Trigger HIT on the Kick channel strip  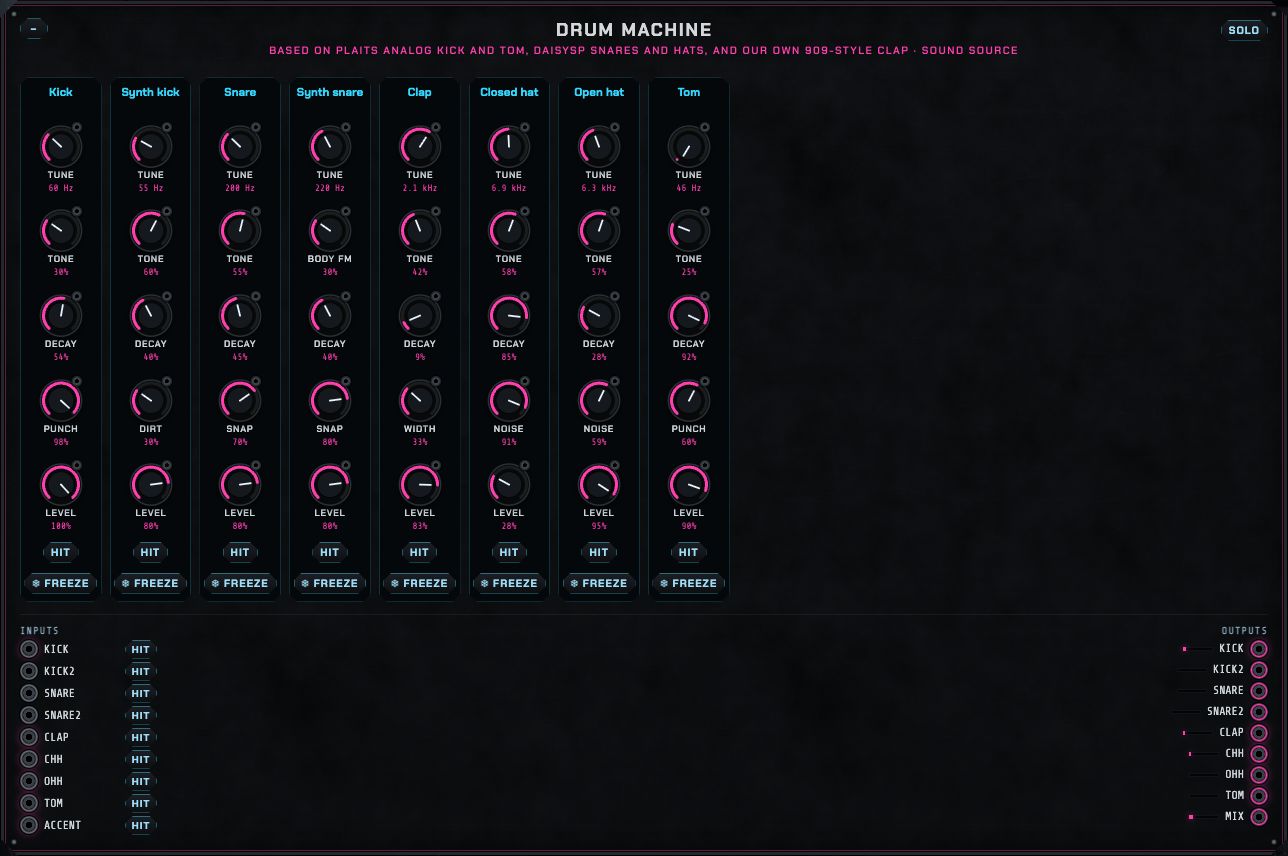[60, 552]
